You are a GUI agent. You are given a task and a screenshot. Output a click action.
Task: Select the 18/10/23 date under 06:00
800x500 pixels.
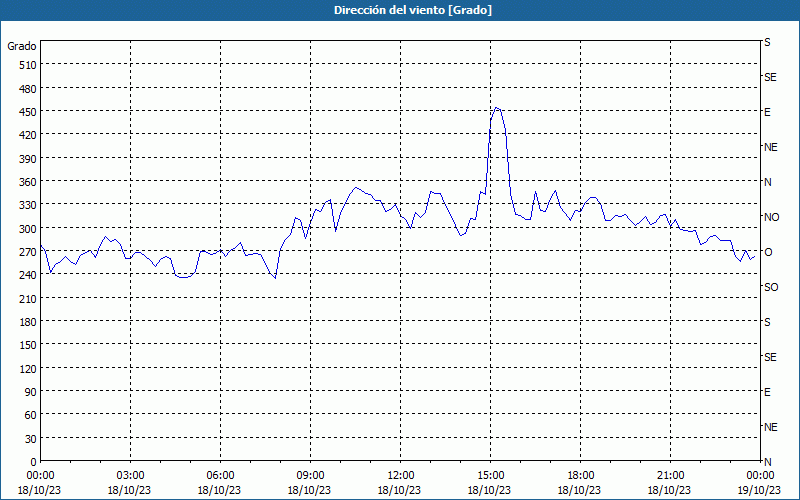219,490
